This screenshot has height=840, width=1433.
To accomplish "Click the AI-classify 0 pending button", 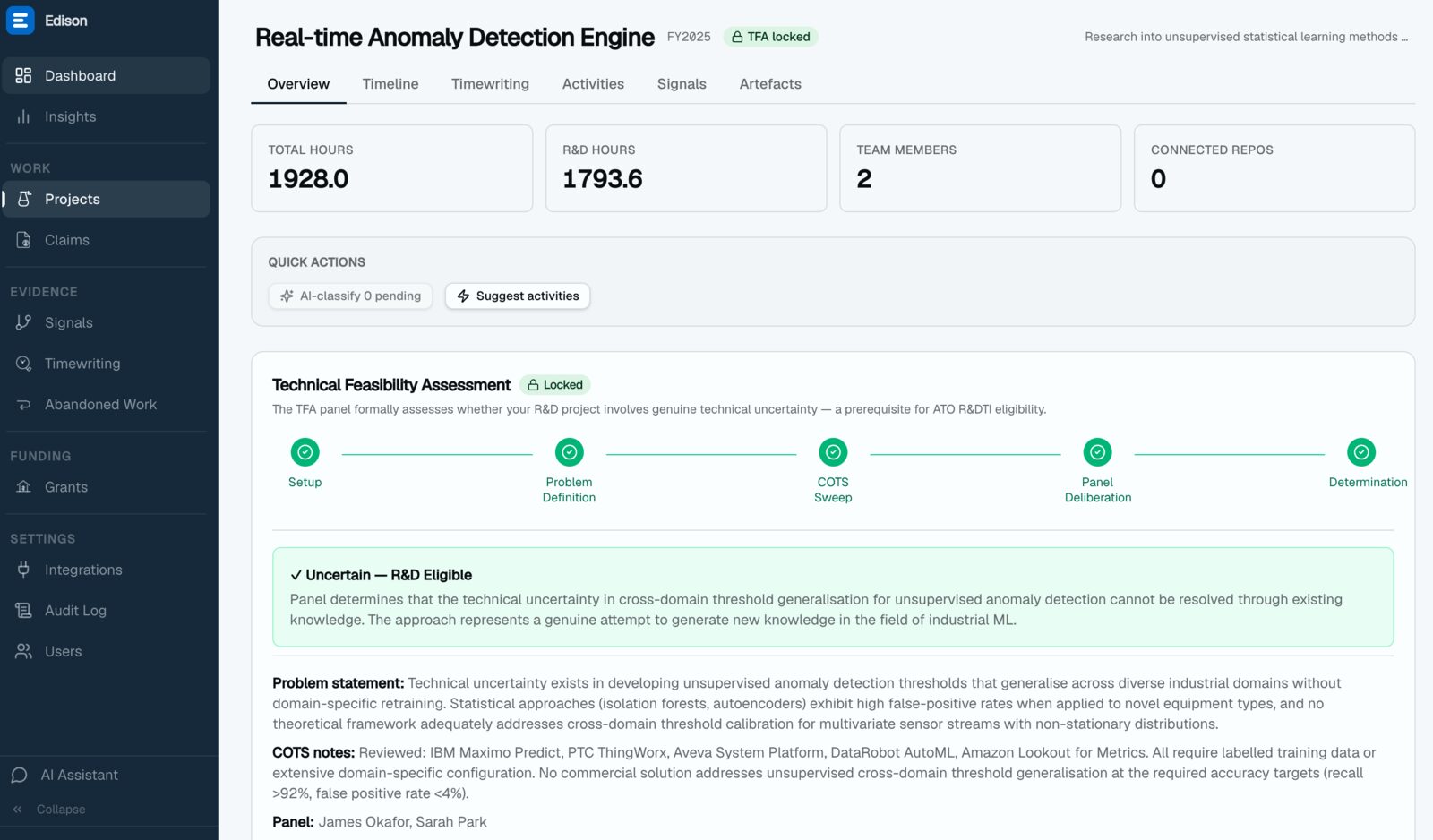I will [x=350, y=296].
